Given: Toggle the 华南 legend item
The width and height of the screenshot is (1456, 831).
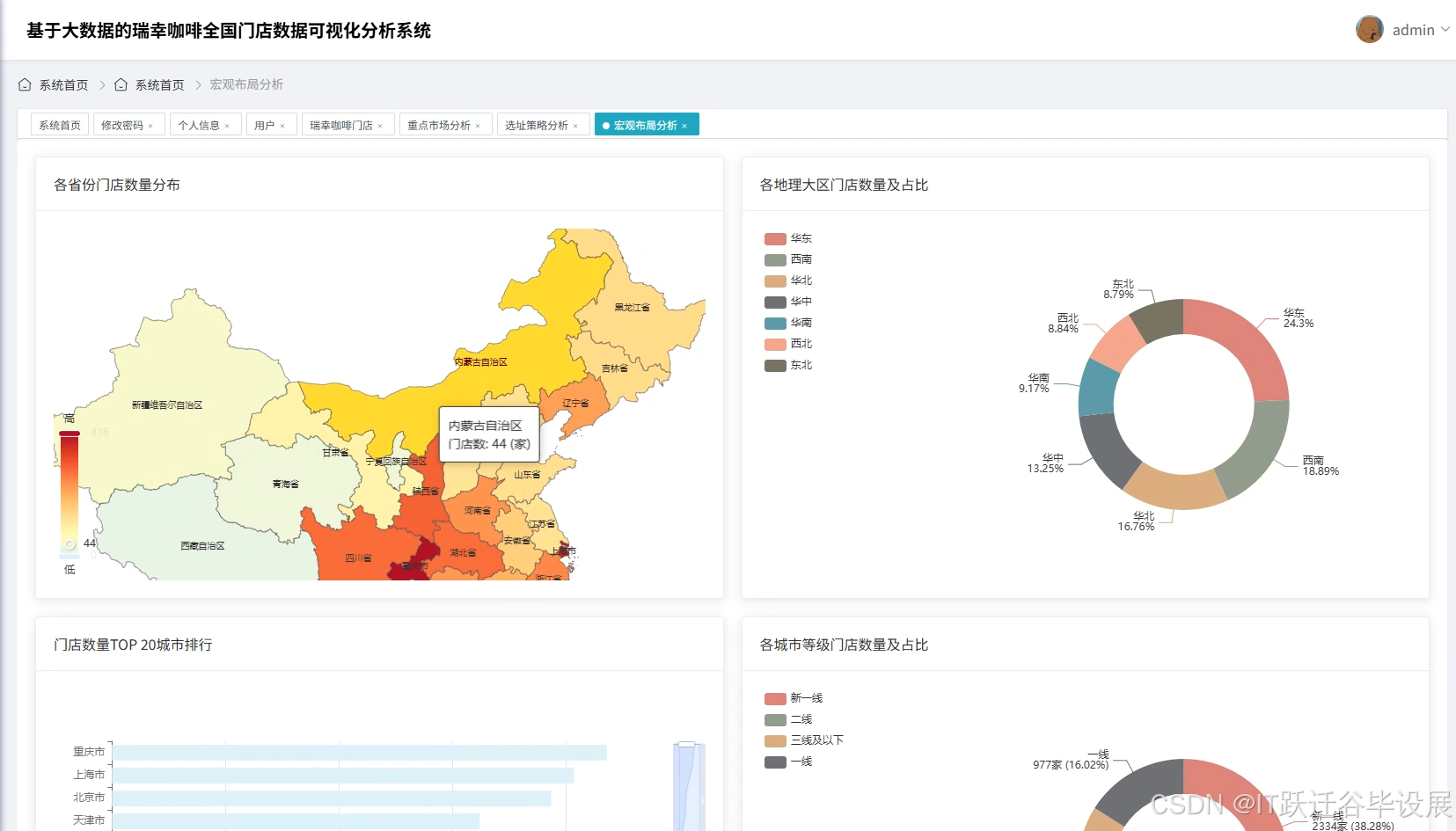Looking at the screenshot, I should [x=788, y=323].
